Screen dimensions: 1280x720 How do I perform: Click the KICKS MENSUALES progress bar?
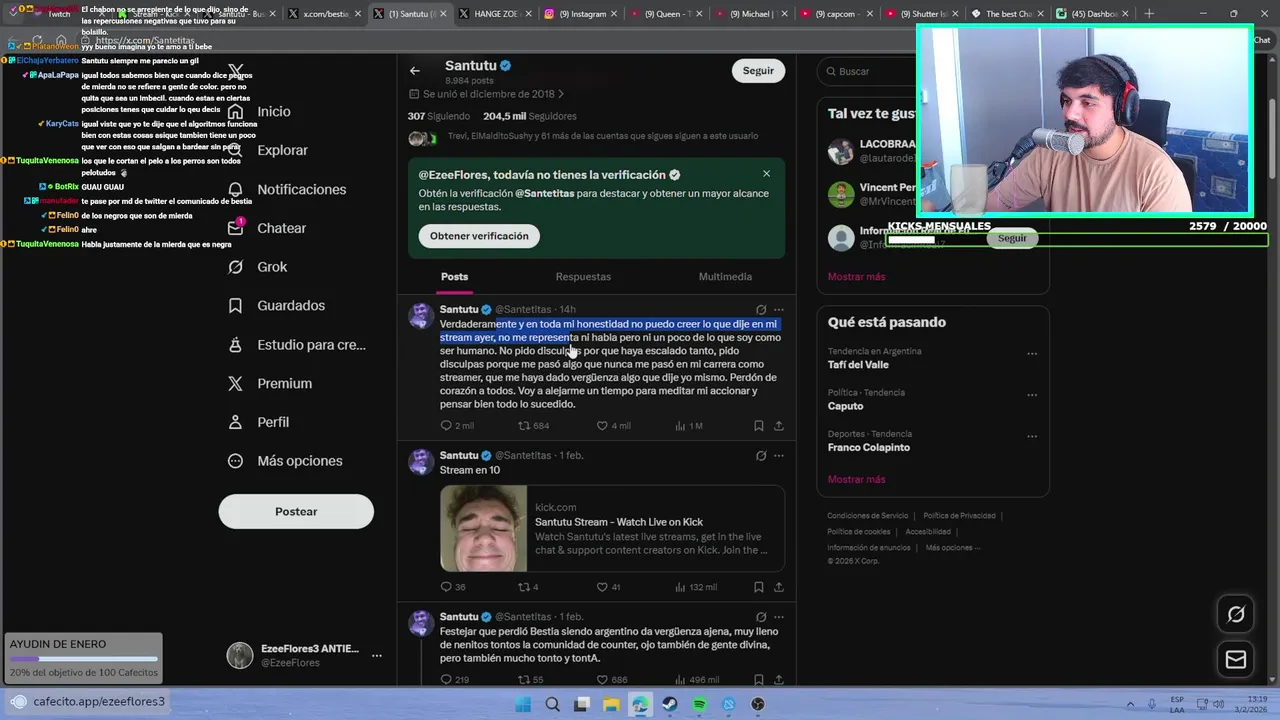pyautogui.click(x=1076, y=240)
